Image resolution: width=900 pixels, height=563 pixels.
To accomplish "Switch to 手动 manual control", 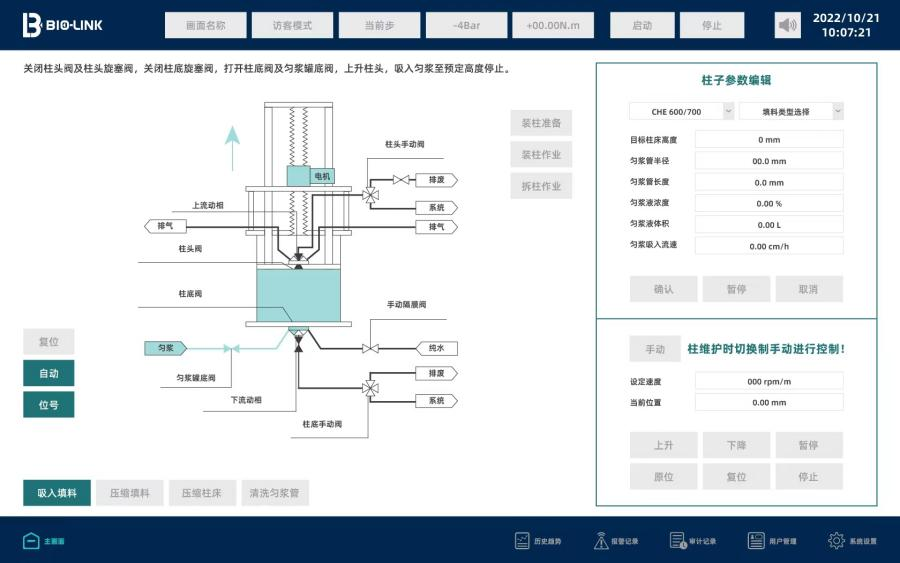I will (655, 349).
